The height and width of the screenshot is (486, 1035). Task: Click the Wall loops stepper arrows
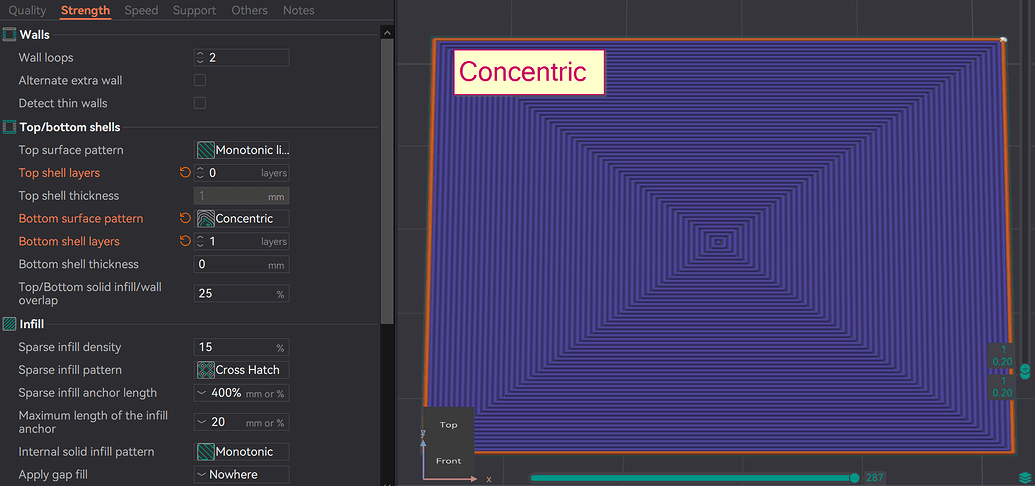coord(201,57)
